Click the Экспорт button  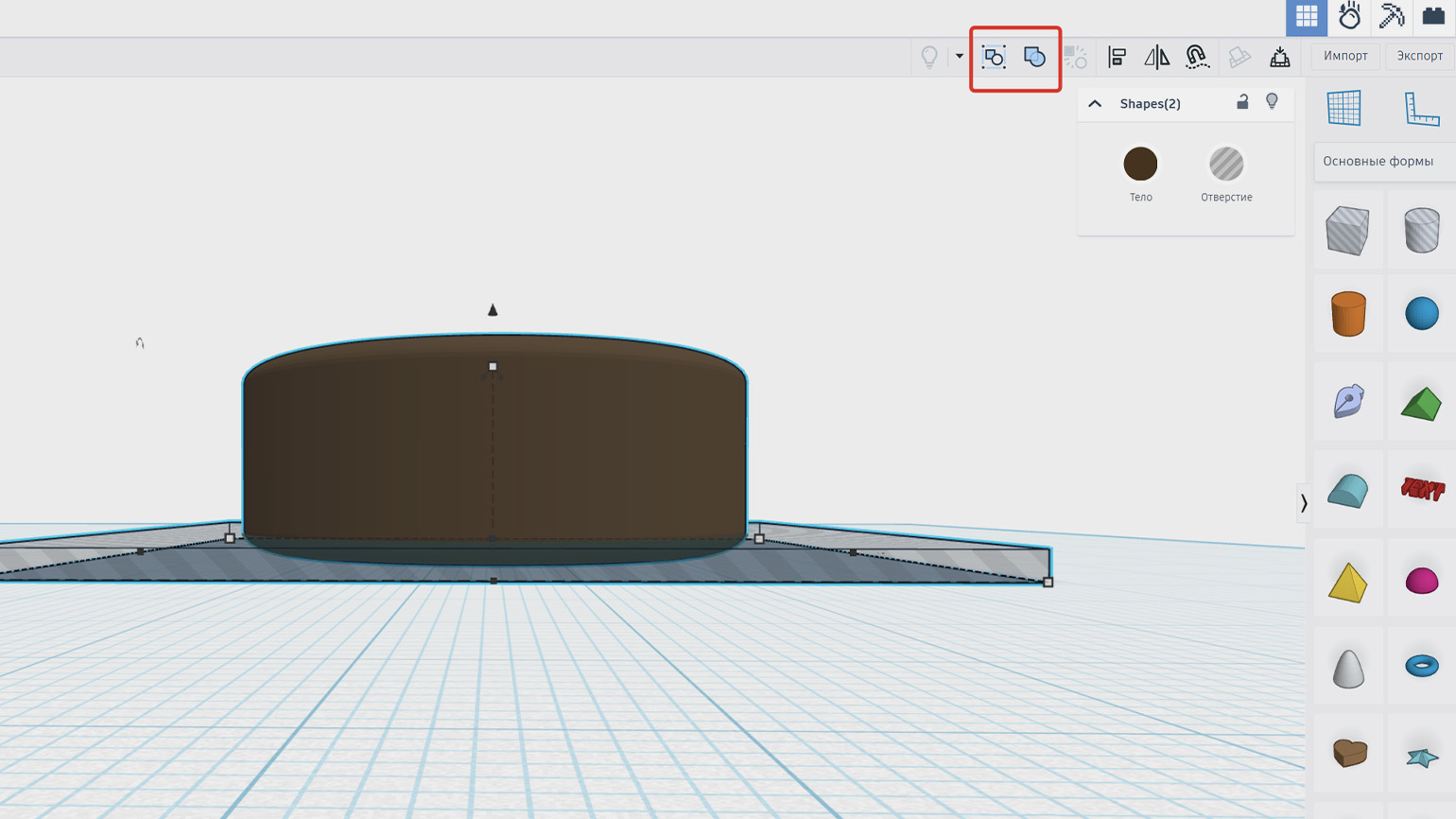point(1419,56)
